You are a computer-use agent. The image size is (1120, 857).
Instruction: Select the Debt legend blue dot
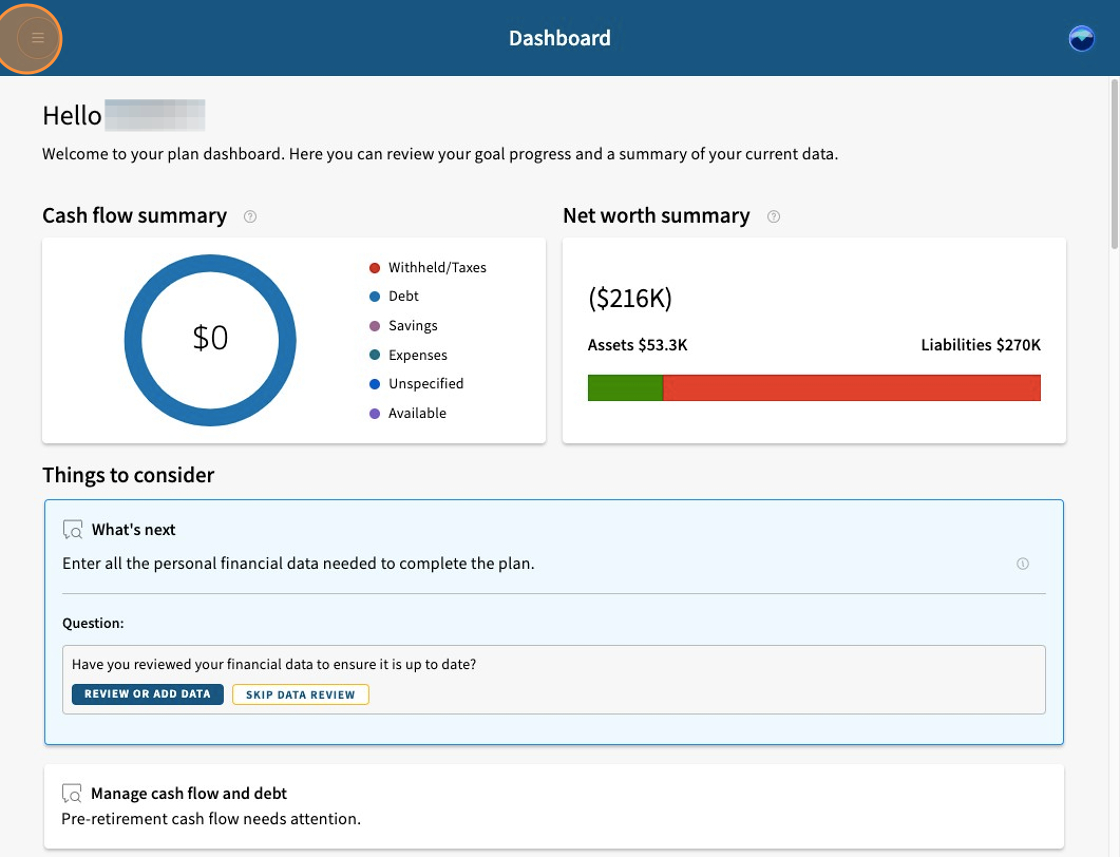374,296
